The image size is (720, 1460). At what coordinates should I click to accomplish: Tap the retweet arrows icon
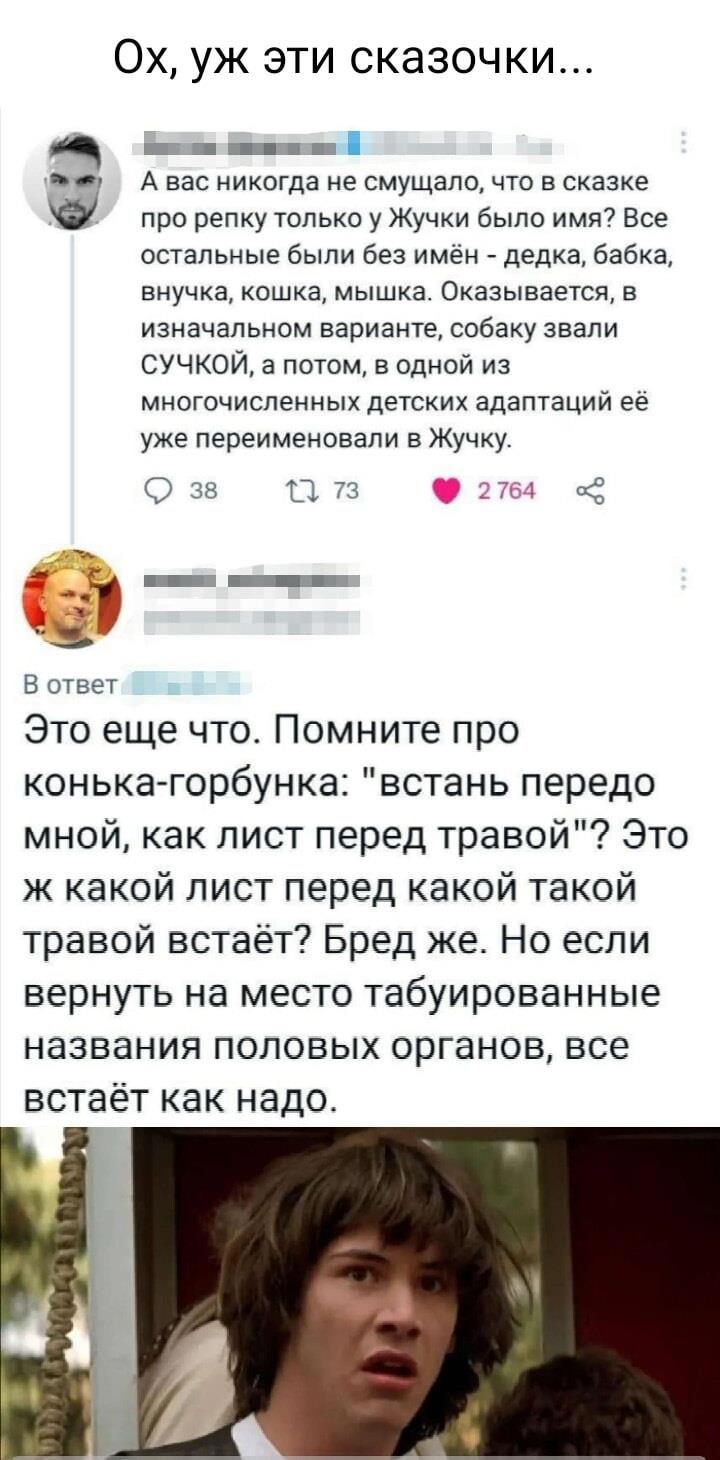click(296, 490)
